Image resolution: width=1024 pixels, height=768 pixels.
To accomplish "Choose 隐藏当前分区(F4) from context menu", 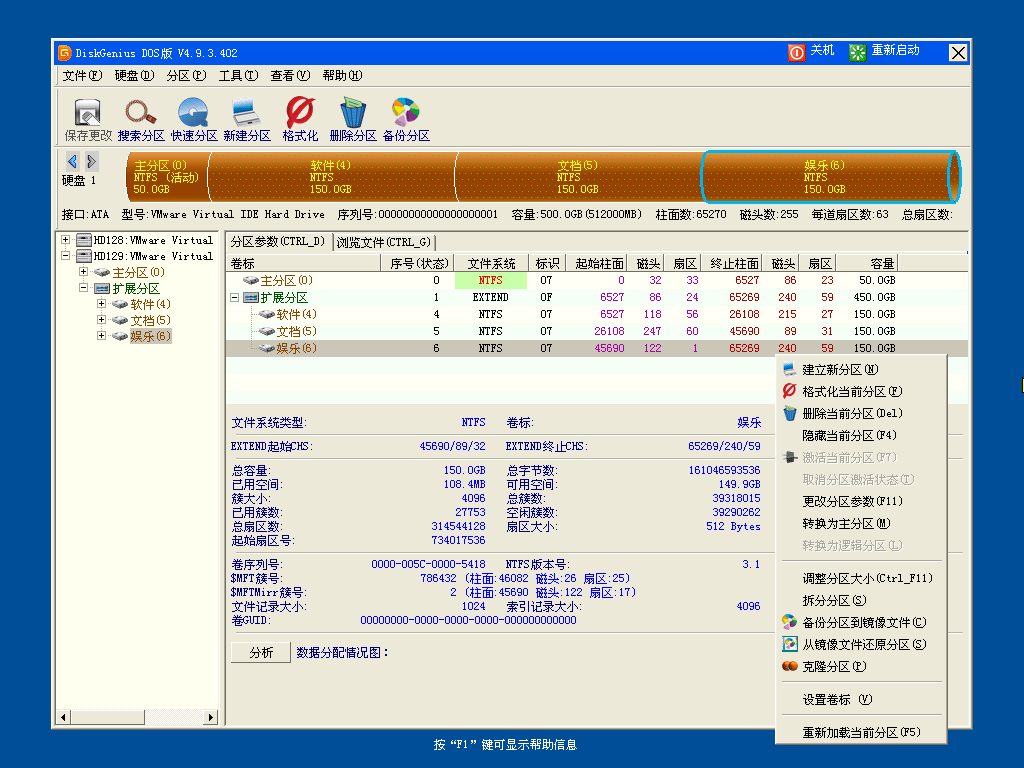I will point(861,436).
